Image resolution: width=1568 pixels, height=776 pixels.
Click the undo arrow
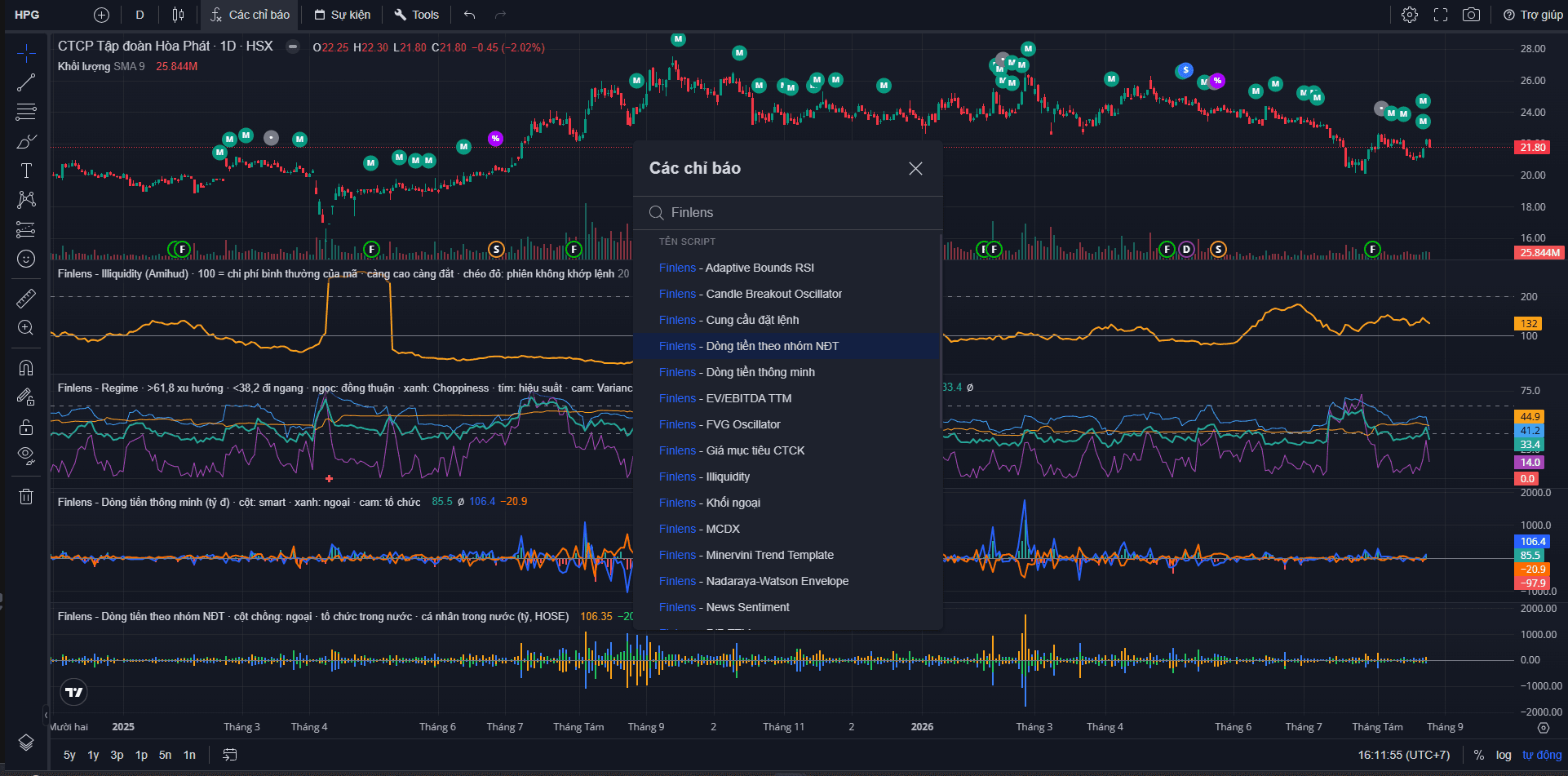tap(469, 15)
